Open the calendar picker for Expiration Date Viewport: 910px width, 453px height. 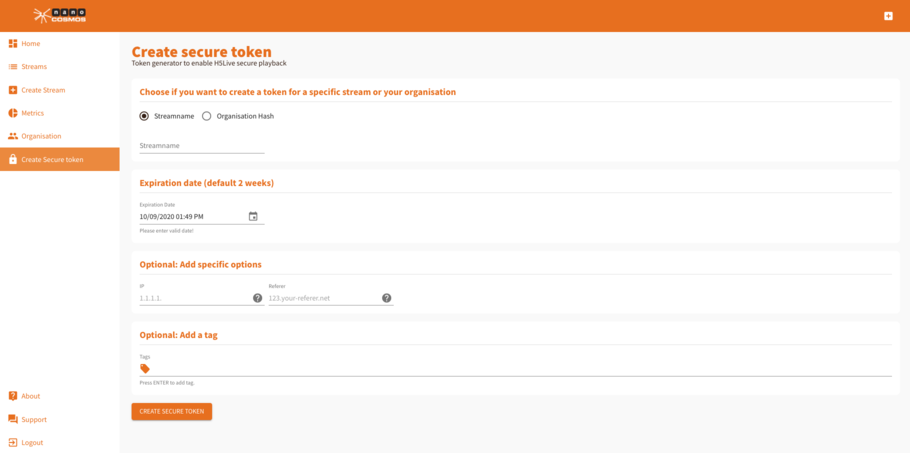point(253,216)
